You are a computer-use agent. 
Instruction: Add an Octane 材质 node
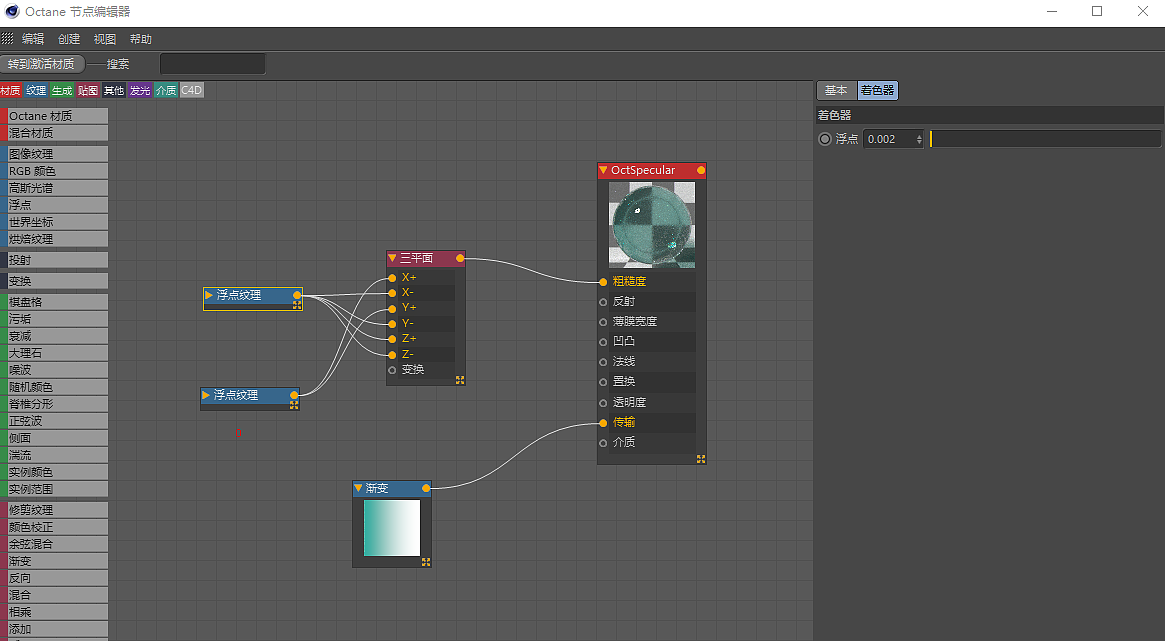54,116
